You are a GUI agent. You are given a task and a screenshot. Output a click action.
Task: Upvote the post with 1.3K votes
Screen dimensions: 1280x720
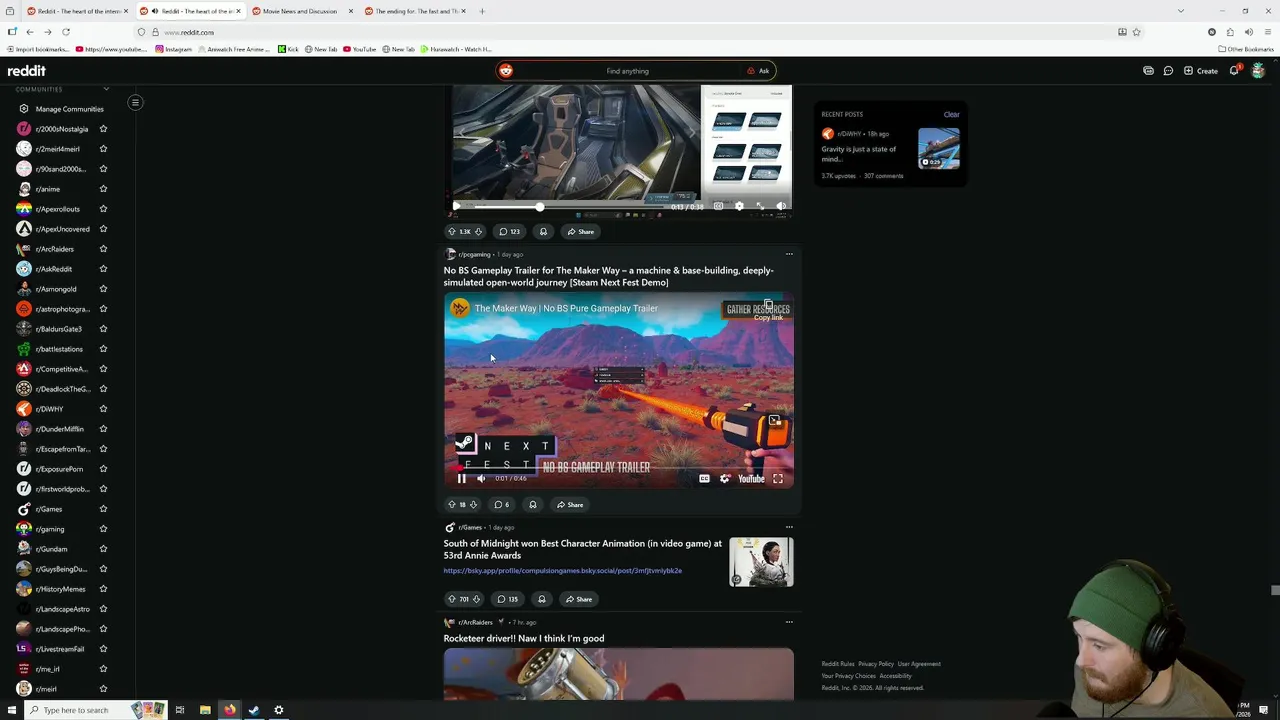pos(451,232)
